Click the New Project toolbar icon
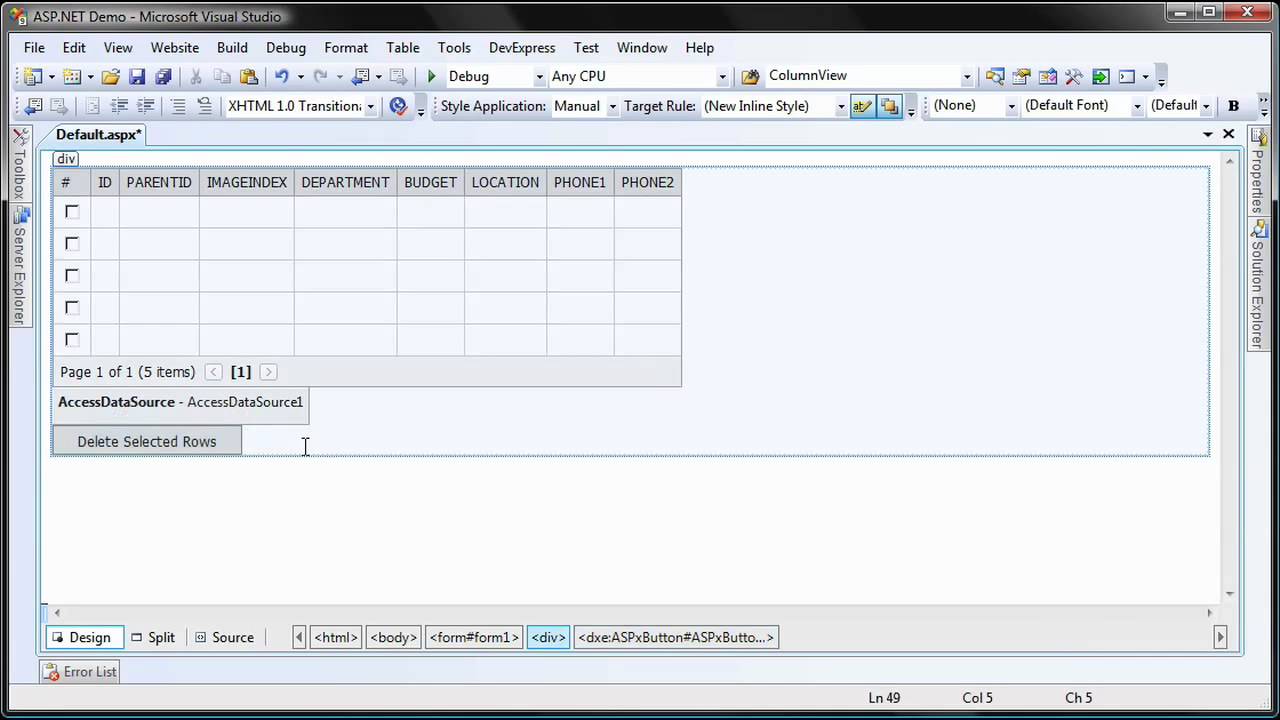Viewport: 1280px width, 720px height. coord(32,76)
